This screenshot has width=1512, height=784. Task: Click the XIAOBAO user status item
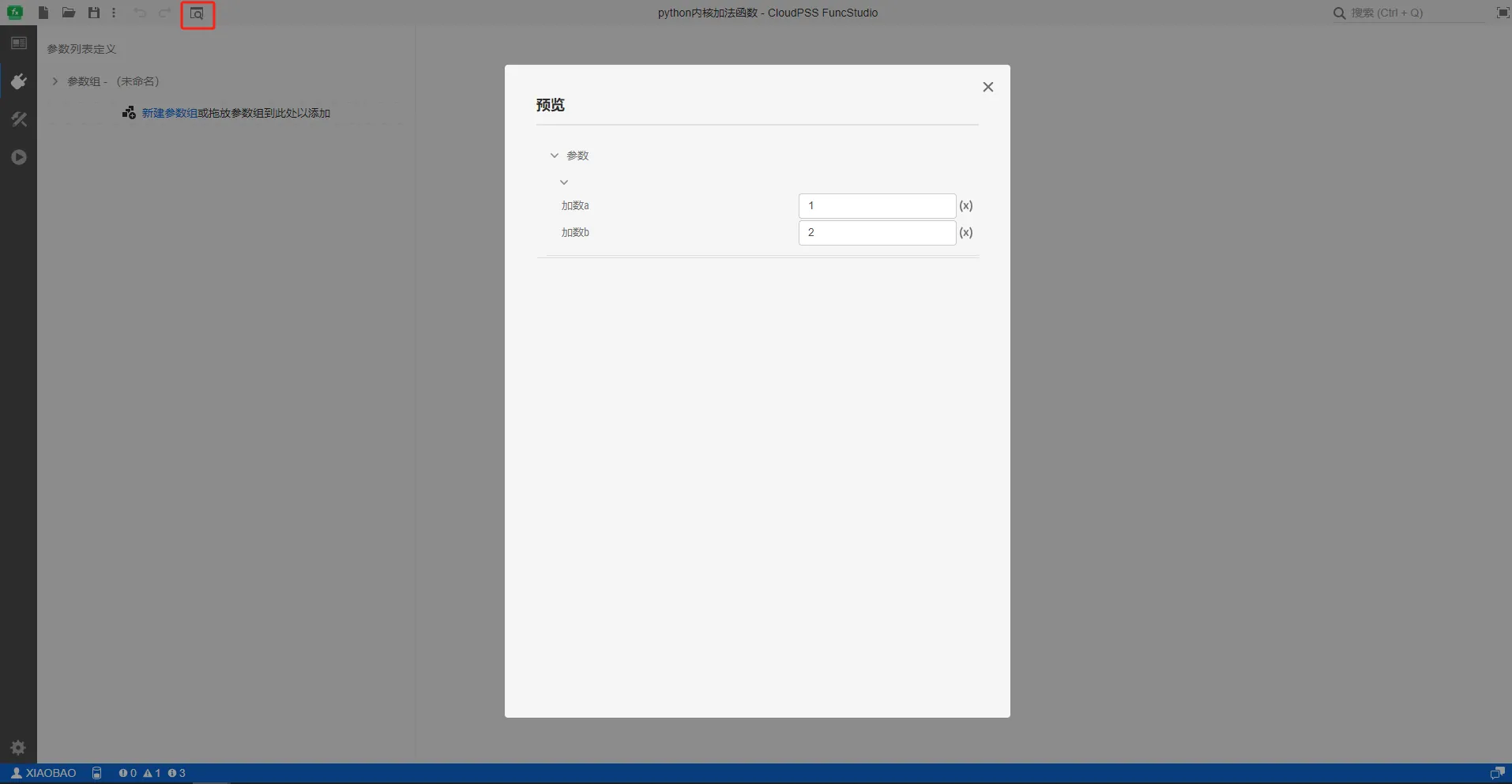pos(43,773)
